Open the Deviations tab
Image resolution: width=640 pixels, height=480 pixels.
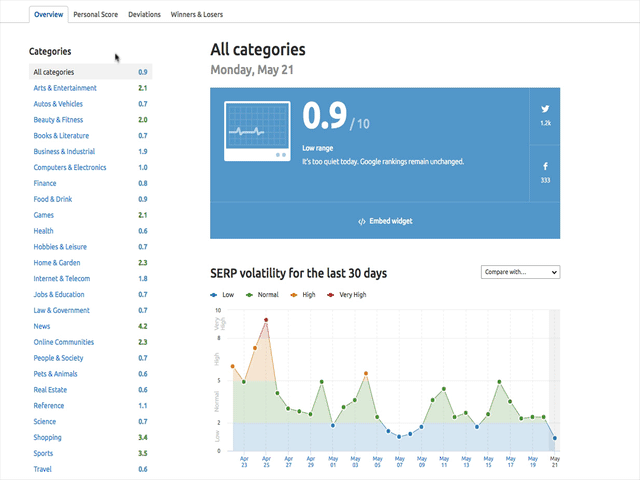144,15
